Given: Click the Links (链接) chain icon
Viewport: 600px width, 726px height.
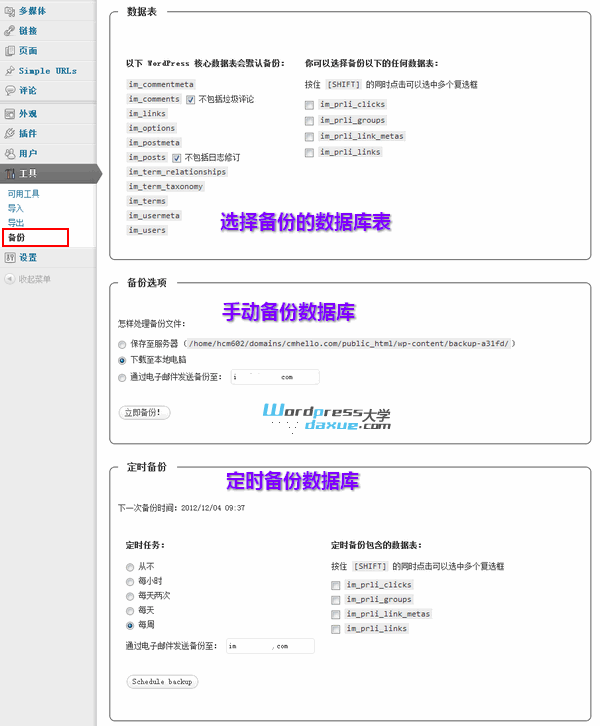Looking at the screenshot, I should [x=9, y=31].
